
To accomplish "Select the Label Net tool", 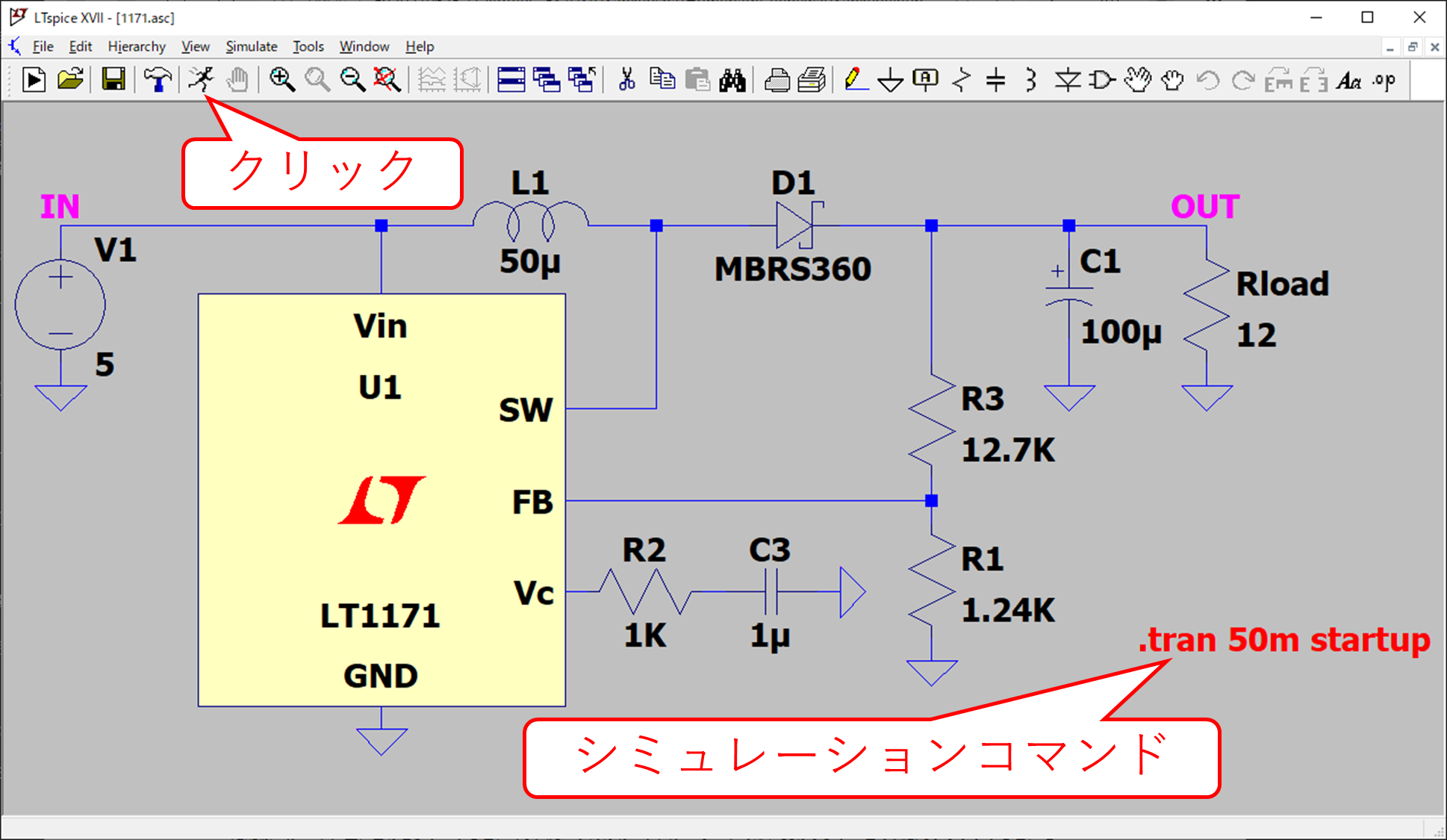I will point(926,79).
